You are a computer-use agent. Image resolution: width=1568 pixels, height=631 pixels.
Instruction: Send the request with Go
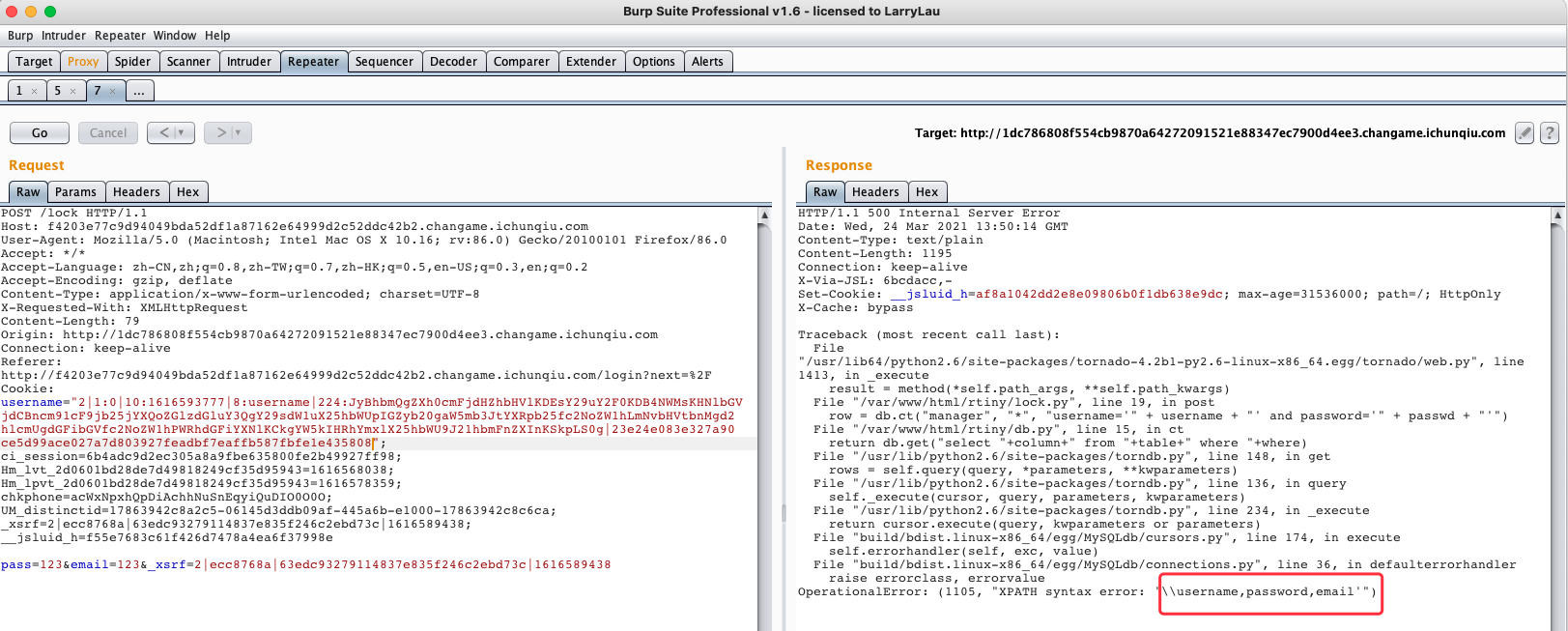coord(40,132)
